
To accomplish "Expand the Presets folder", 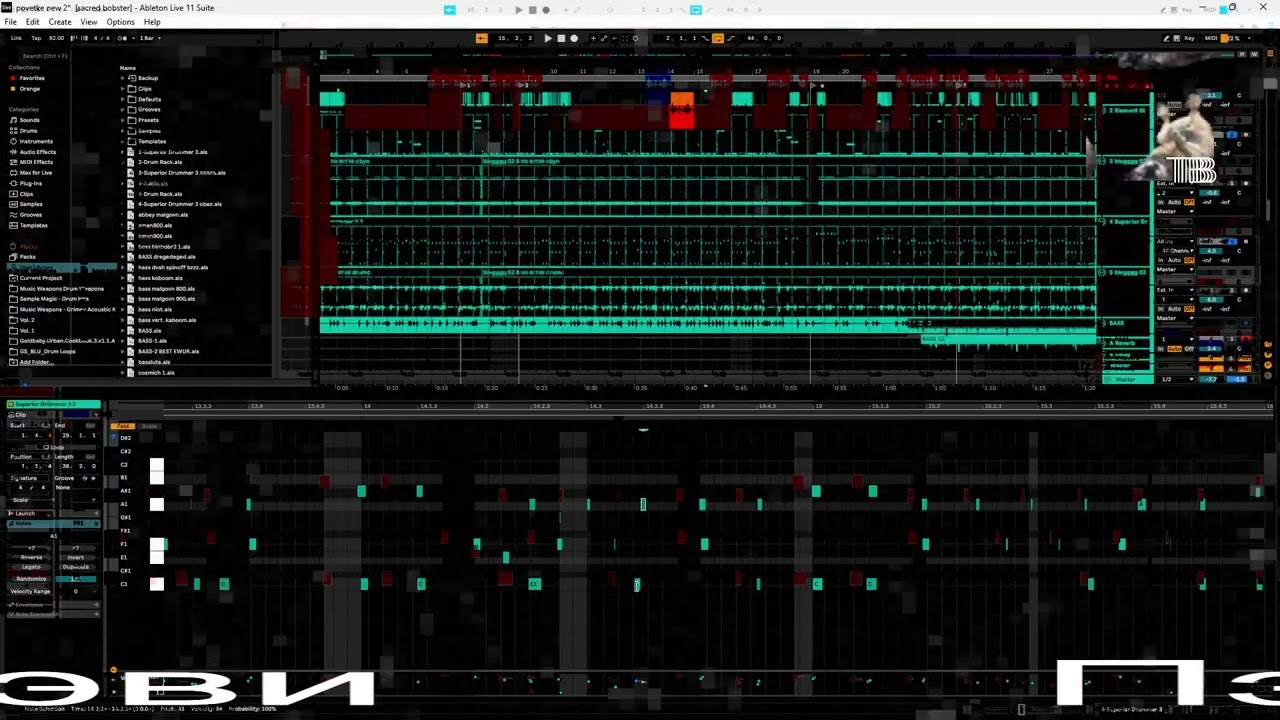I will pyautogui.click(x=124, y=120).
